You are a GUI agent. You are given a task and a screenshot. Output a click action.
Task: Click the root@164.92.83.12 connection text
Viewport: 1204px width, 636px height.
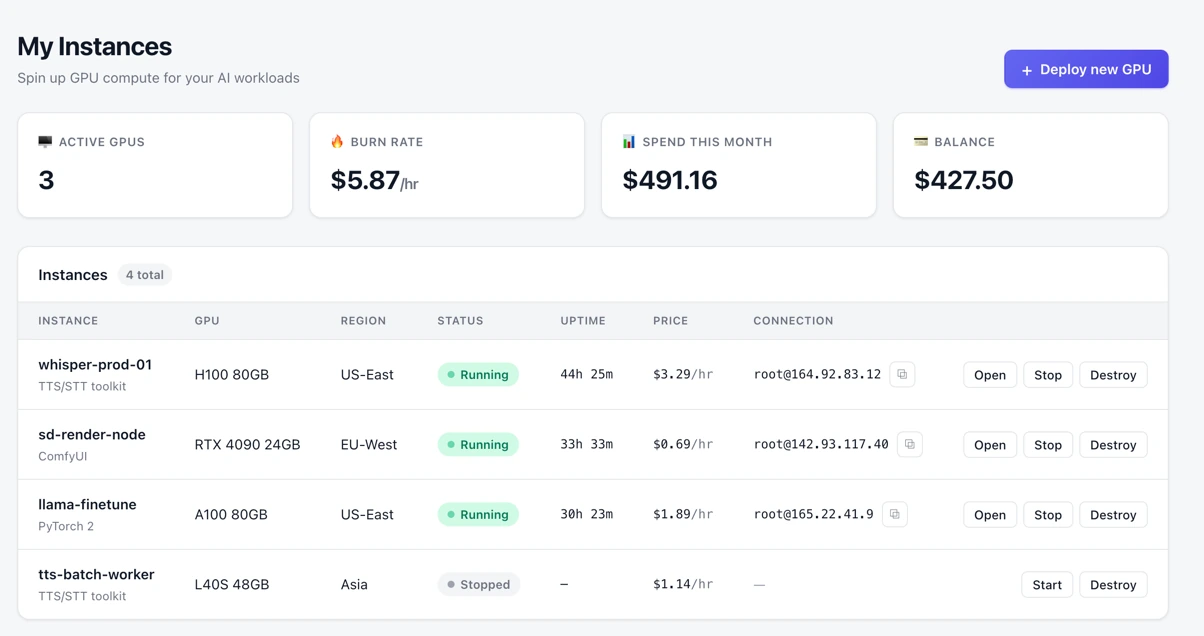point(817,375)
